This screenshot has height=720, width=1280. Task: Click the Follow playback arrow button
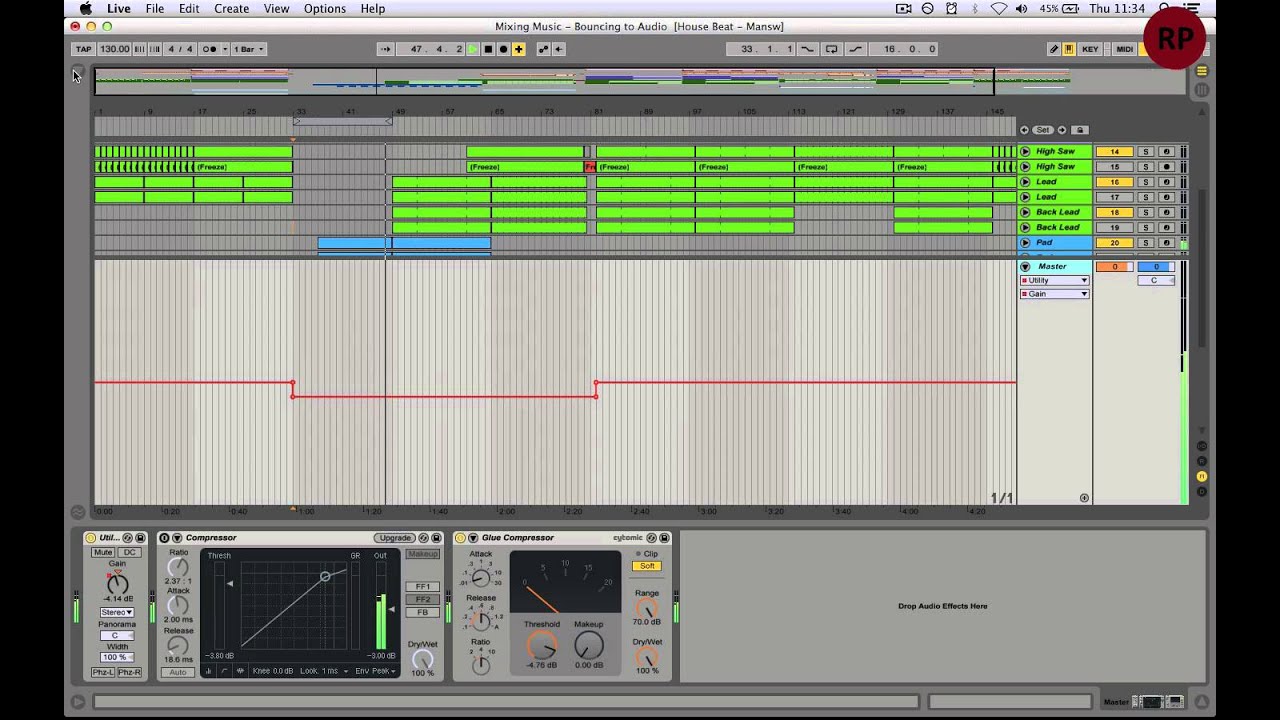386,49
